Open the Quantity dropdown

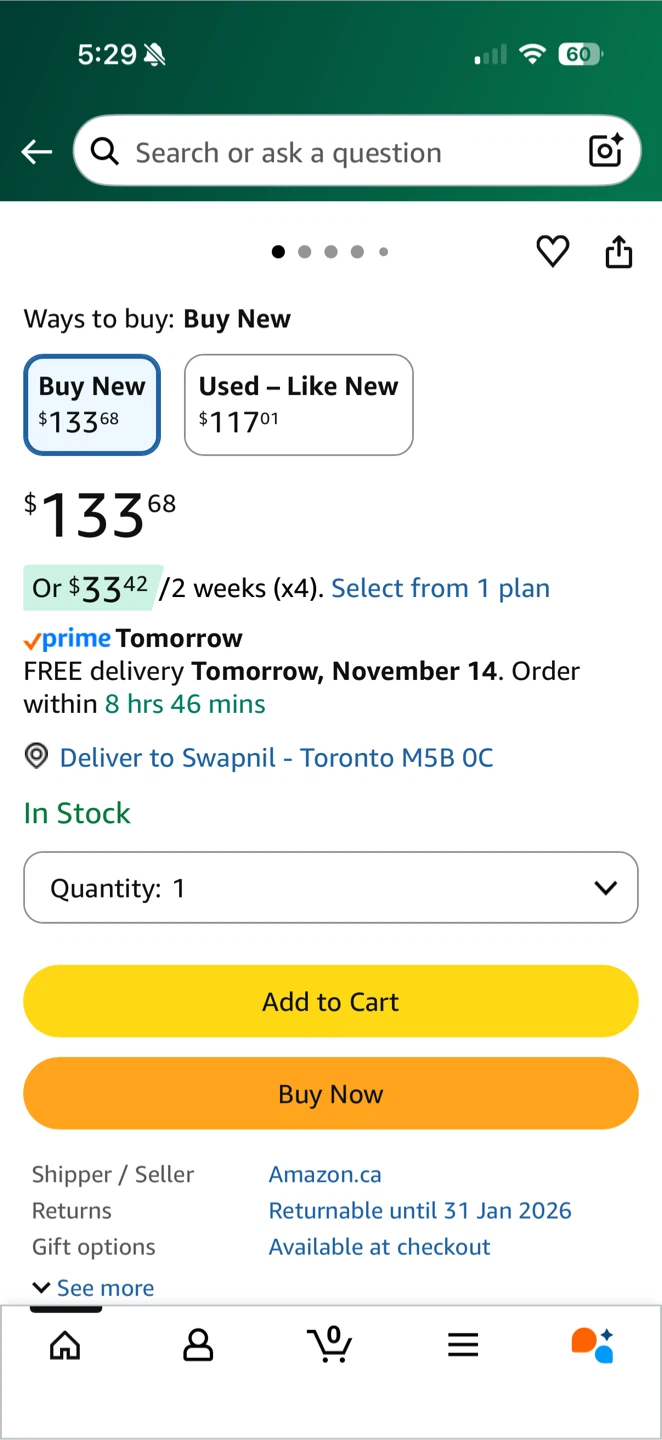[331, 888]
